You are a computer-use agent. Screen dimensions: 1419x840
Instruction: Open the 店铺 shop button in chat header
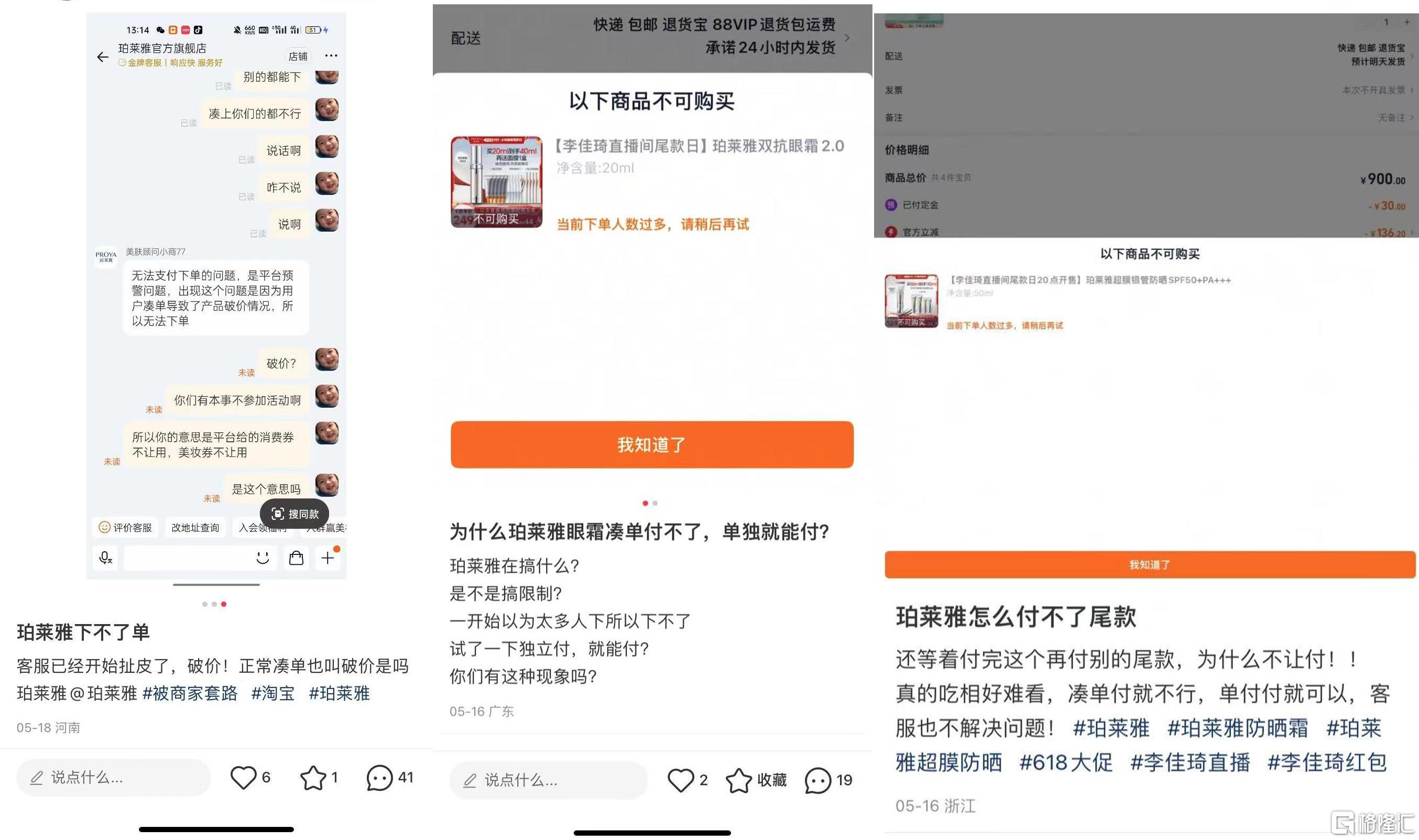[x=298, y=56]
